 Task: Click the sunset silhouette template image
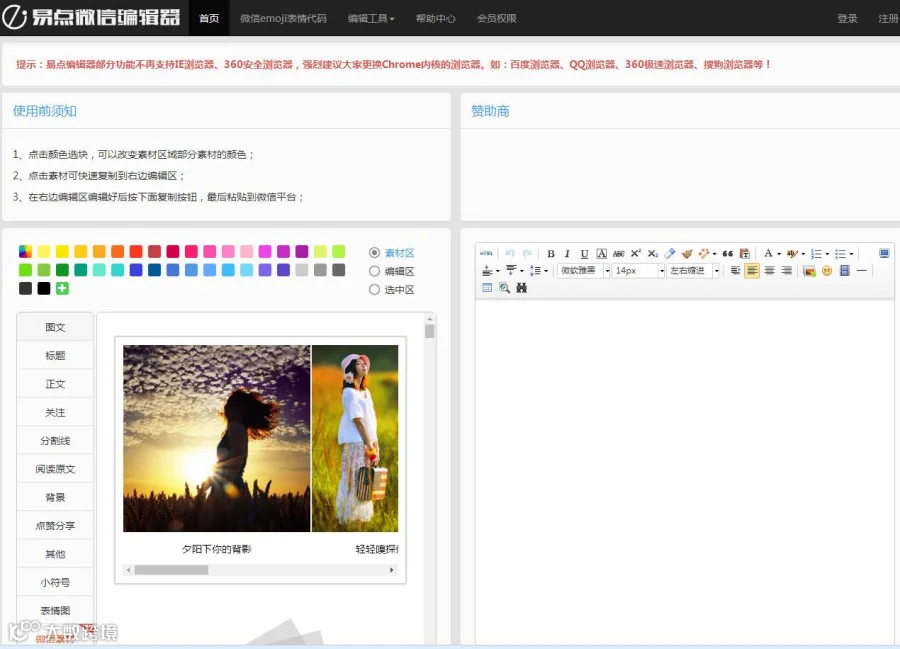(216, 438)
